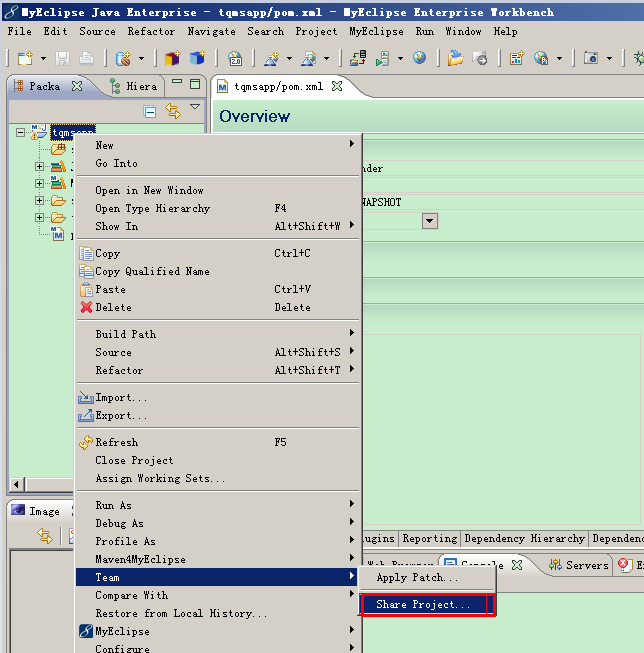Click Collapse All in Package Explorer

[150, 112]
